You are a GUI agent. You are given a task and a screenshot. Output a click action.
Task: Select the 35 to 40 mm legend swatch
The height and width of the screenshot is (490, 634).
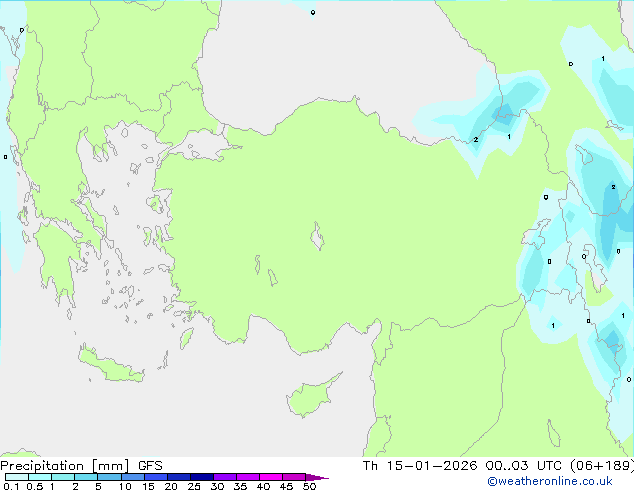click(247, 477)
